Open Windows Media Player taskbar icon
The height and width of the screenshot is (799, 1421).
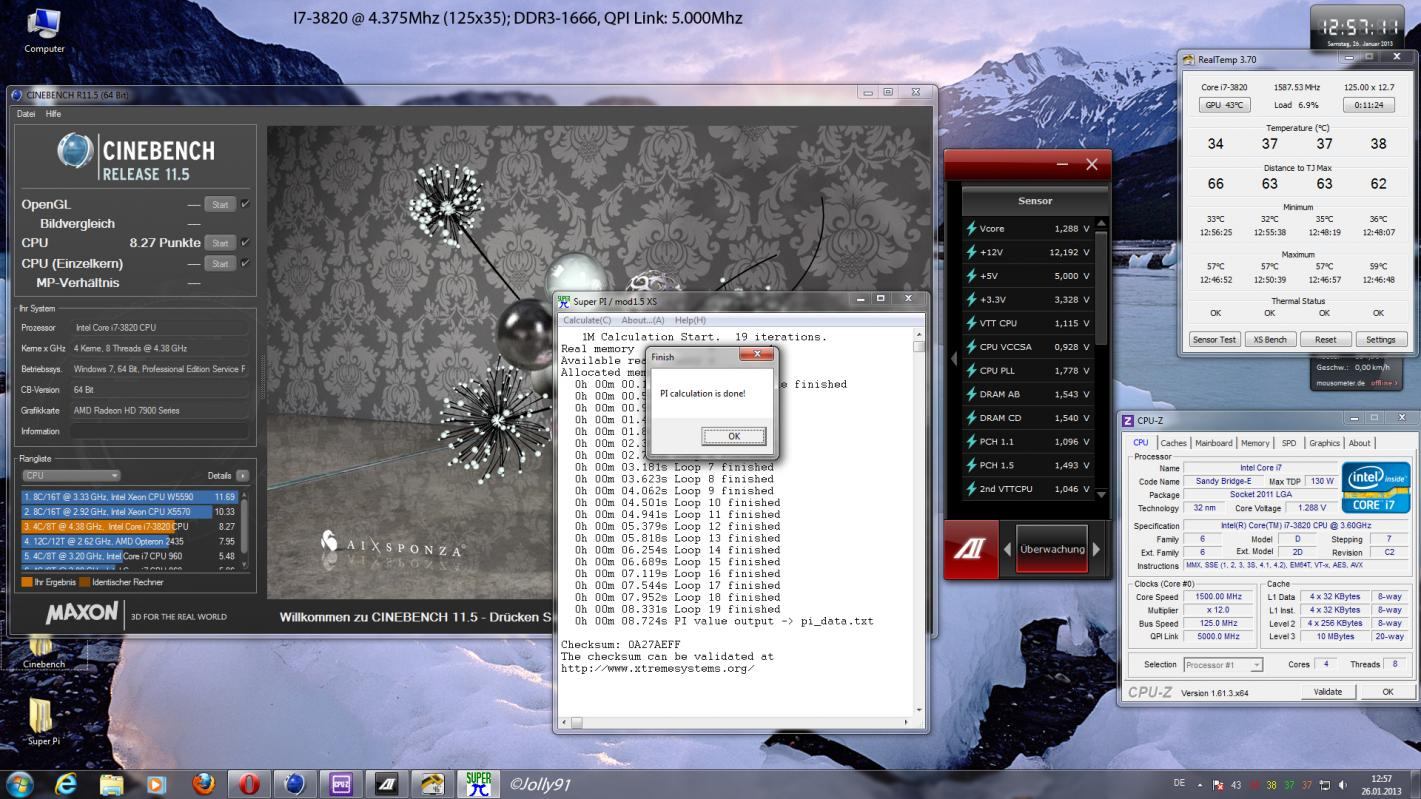[x=155, y=784]
